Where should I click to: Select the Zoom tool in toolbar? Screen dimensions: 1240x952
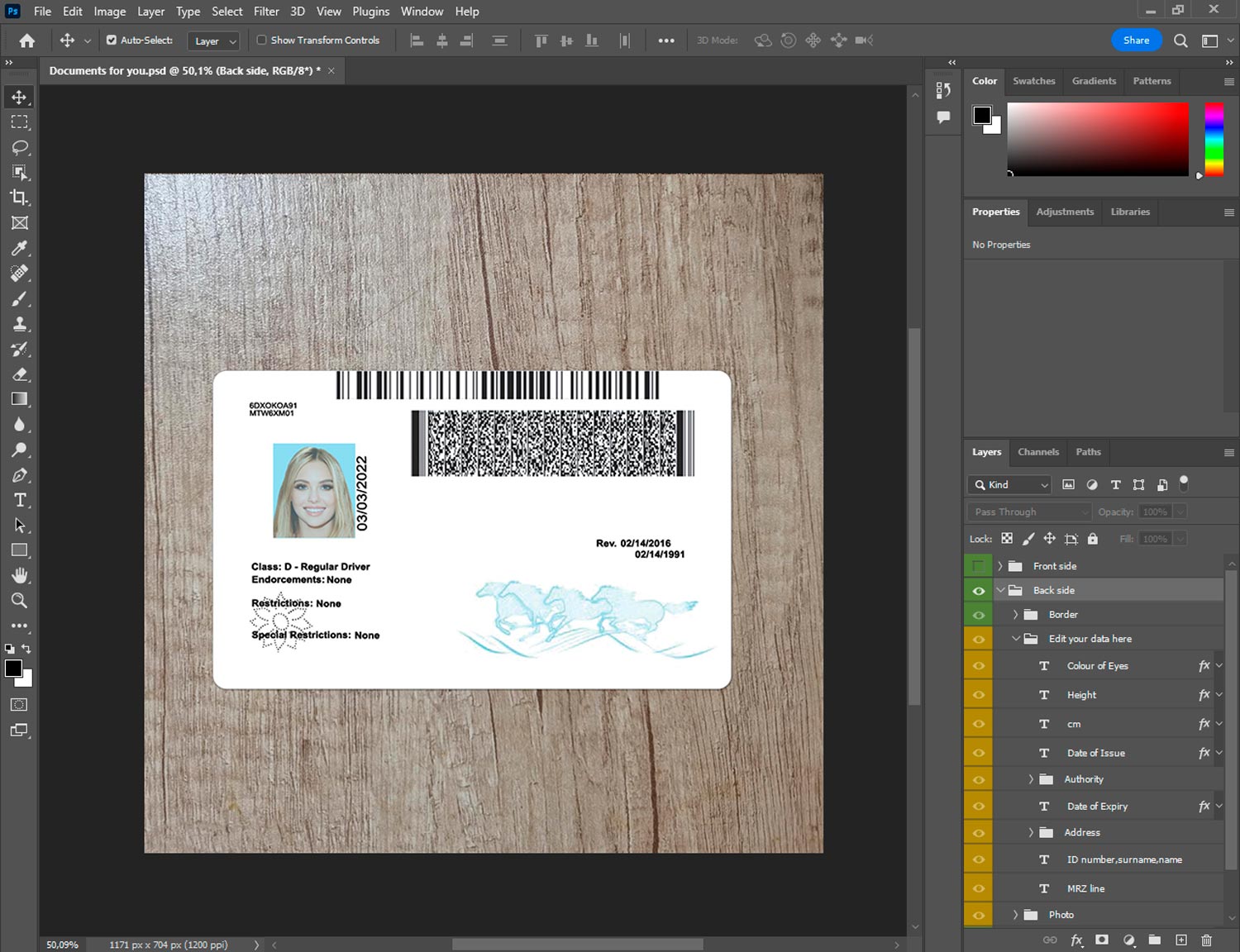(x=20, y=601)
